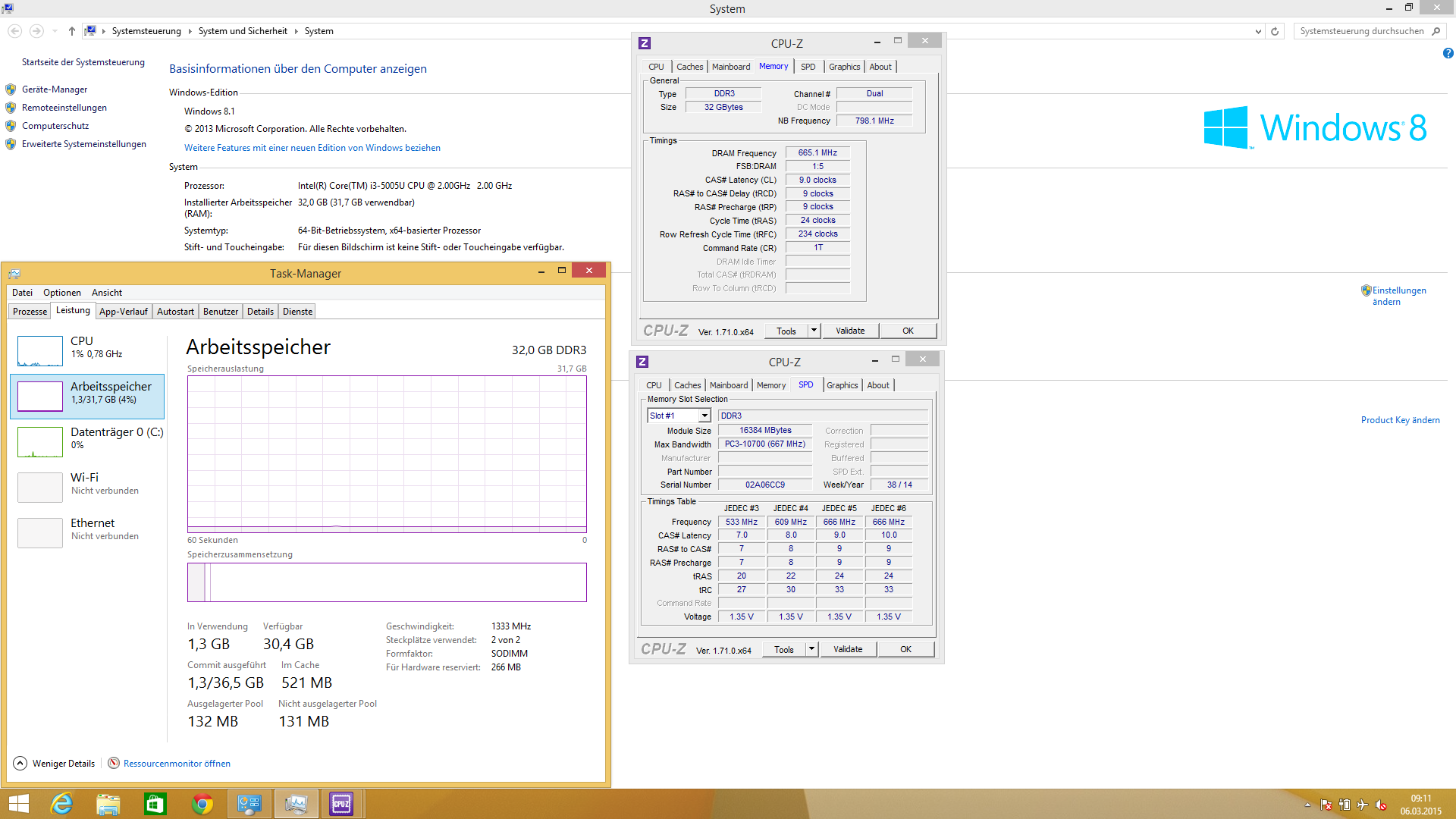Expand the Tools dropdown arrow in the upper CPU-Z window
The width and height of the screenshot is (1456, 819).
[814, 331]
